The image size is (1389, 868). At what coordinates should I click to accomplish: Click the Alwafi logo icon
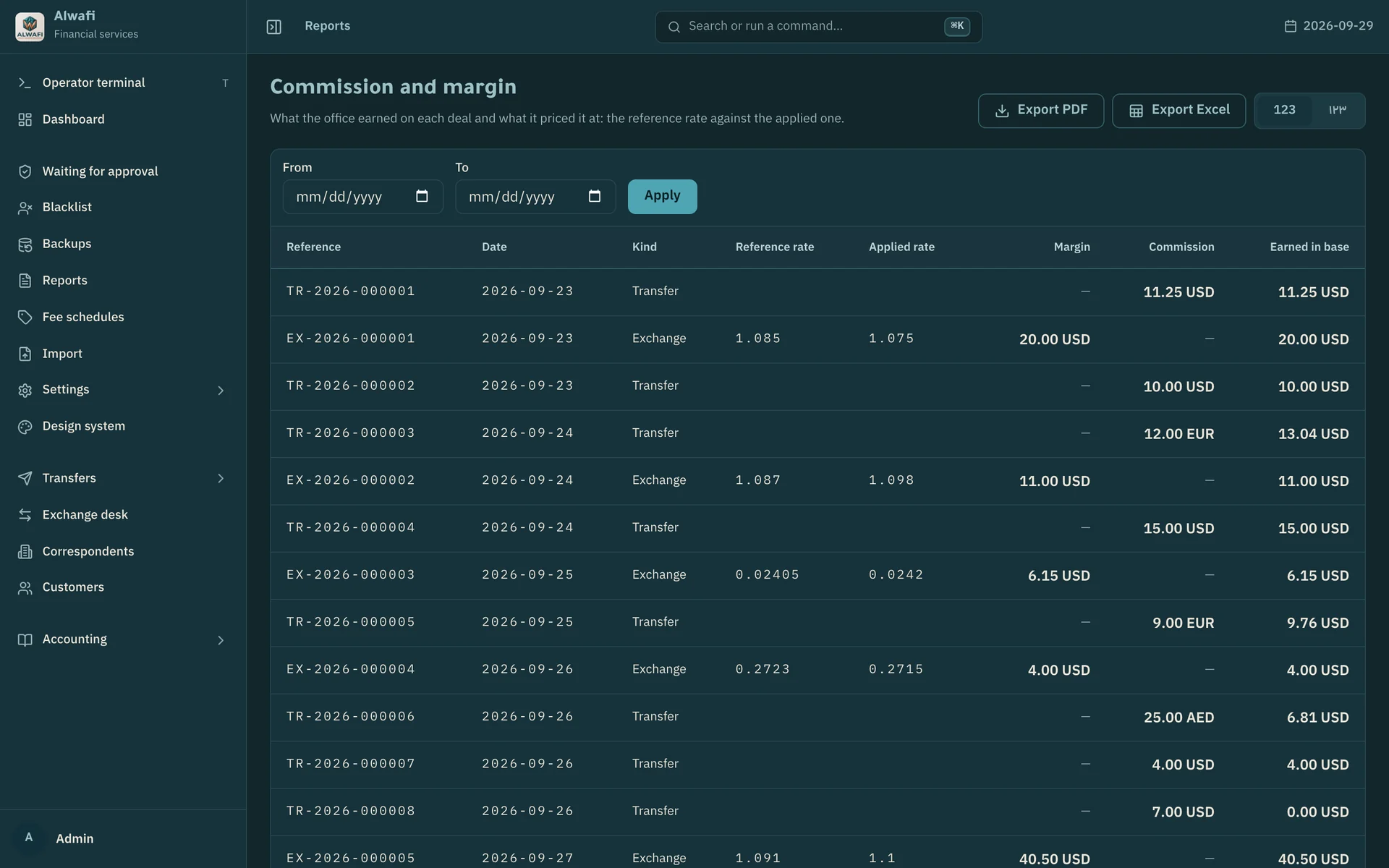point(30,26)
